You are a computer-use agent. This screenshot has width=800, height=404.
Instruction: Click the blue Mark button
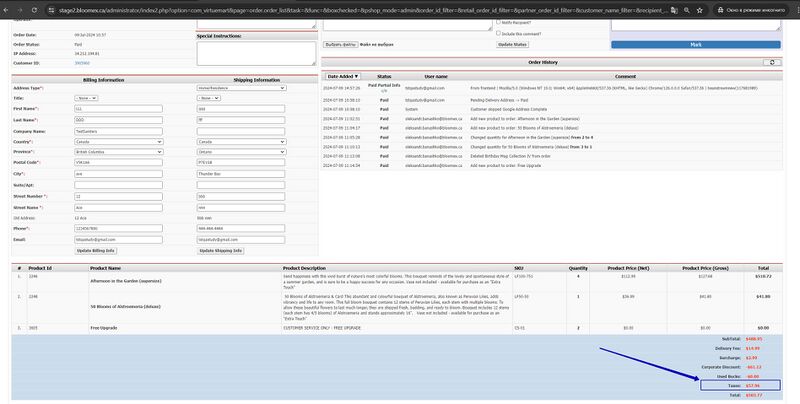(x=696, y=44)
